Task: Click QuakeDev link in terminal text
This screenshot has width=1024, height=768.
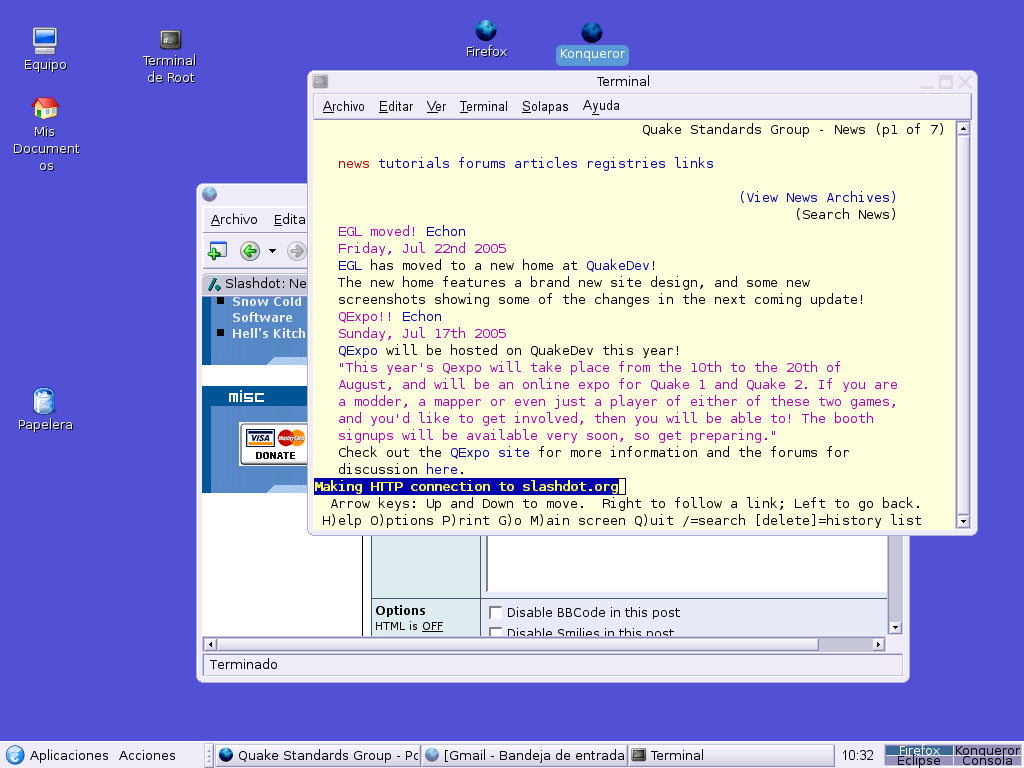Action: (618, 265)
